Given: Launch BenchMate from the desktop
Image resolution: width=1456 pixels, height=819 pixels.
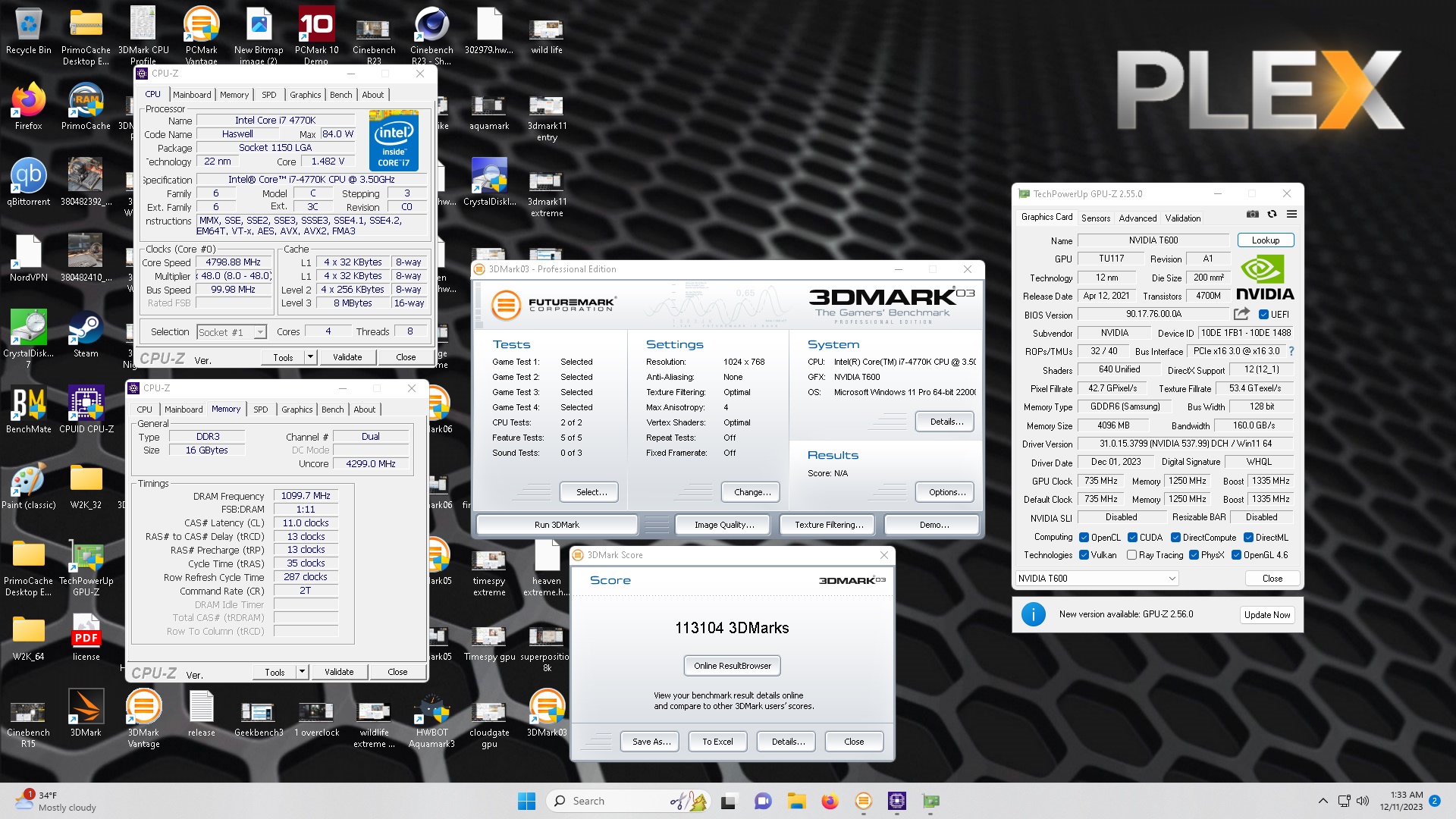Looking at the screenshot, I should coord(28,410).
